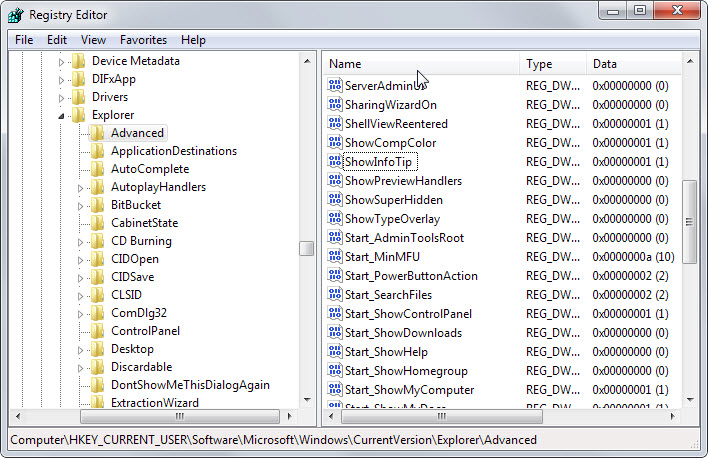Select the ShowInfoTip value name
The width and height of the screenshot is (708, 458).
click(379, 162)
